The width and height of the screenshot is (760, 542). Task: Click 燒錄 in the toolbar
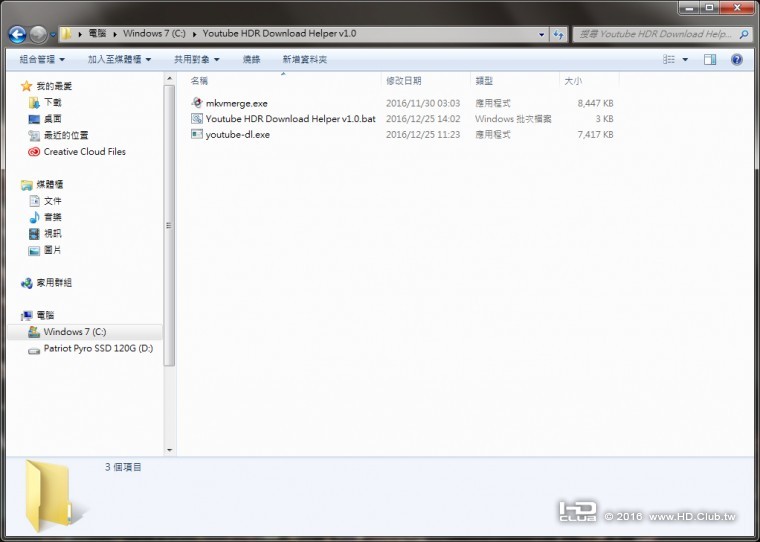click(252, 59)
